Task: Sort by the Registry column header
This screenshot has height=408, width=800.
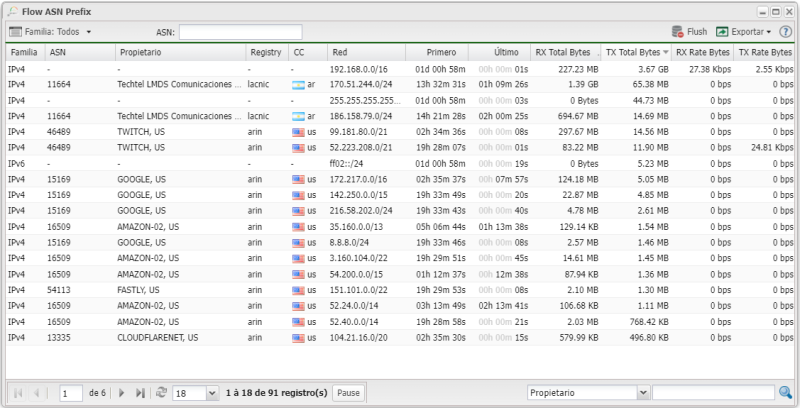Action: [266, 52]
